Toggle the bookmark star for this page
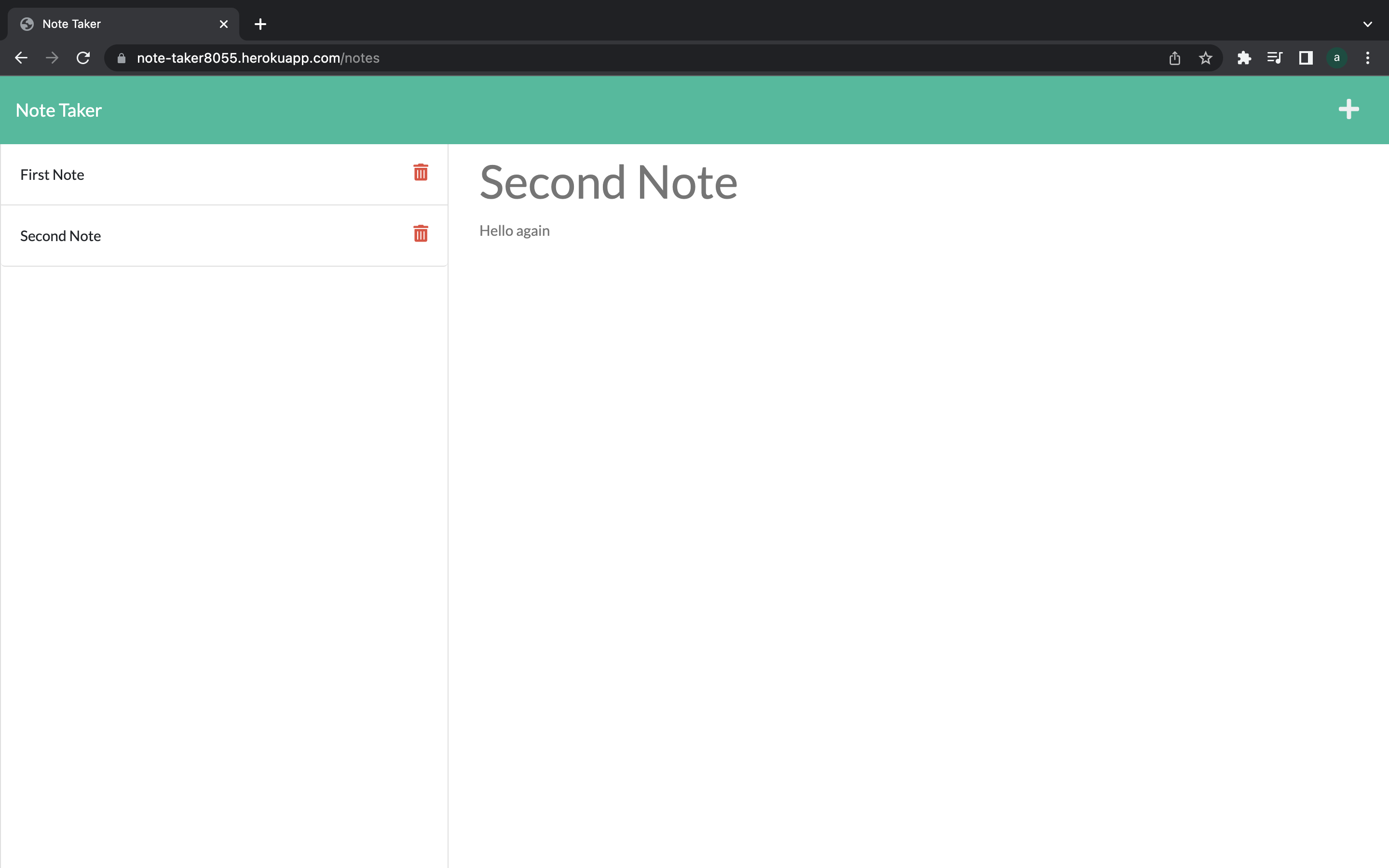The image size is (1389, 868). coord(1205,57)
